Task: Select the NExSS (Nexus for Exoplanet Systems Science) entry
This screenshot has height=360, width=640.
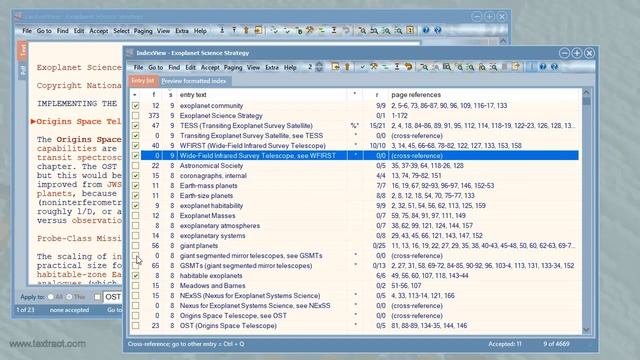Action: (250, 296)
